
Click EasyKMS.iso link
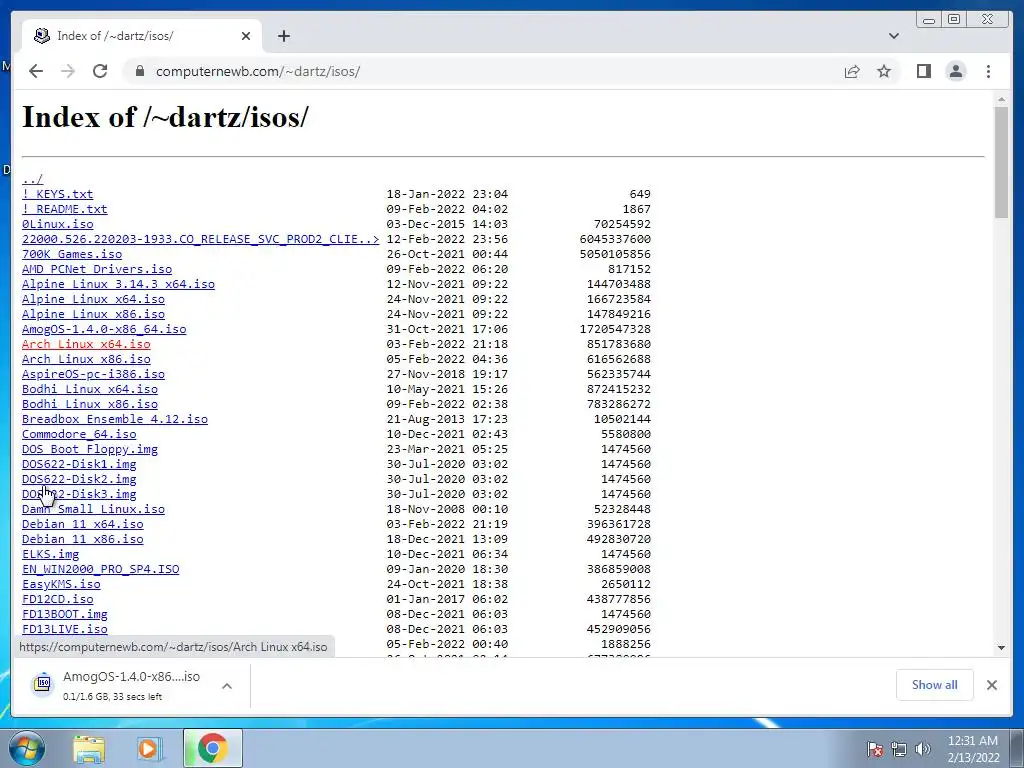coord(61,584)
